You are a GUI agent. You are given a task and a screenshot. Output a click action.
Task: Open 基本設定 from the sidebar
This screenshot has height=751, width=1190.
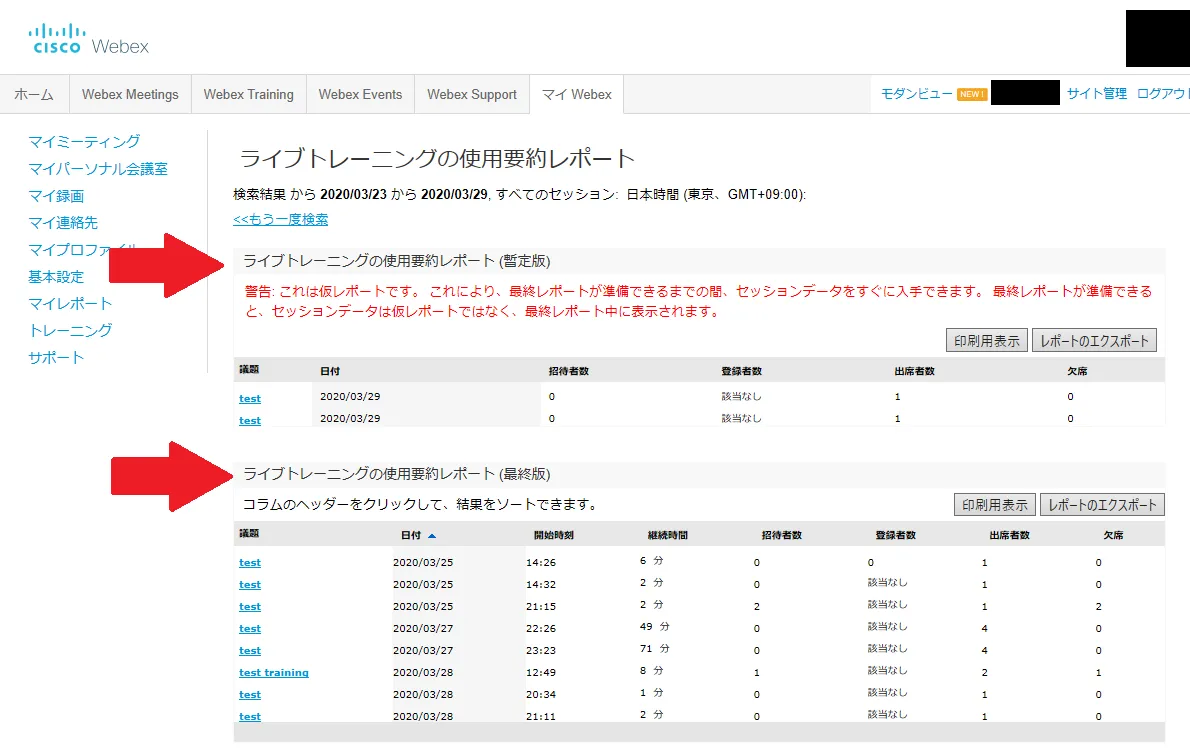pos(56,276)
